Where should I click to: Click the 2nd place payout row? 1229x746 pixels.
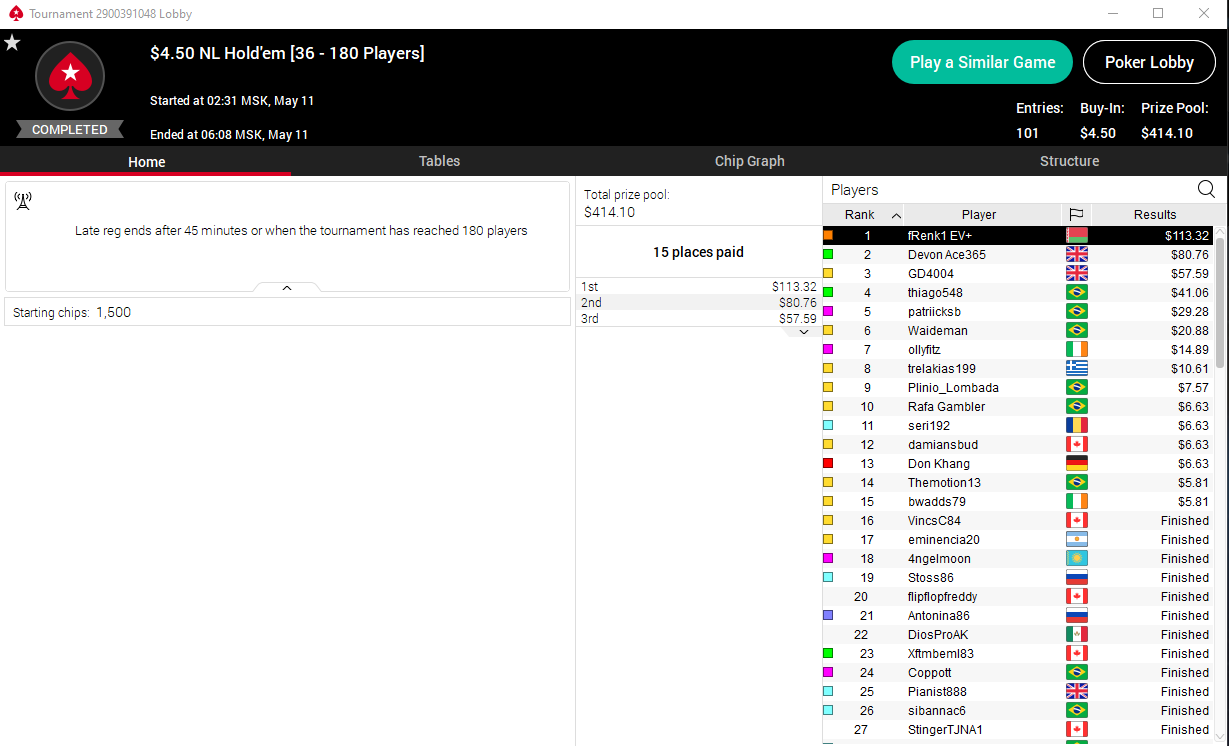click(698, 302)
